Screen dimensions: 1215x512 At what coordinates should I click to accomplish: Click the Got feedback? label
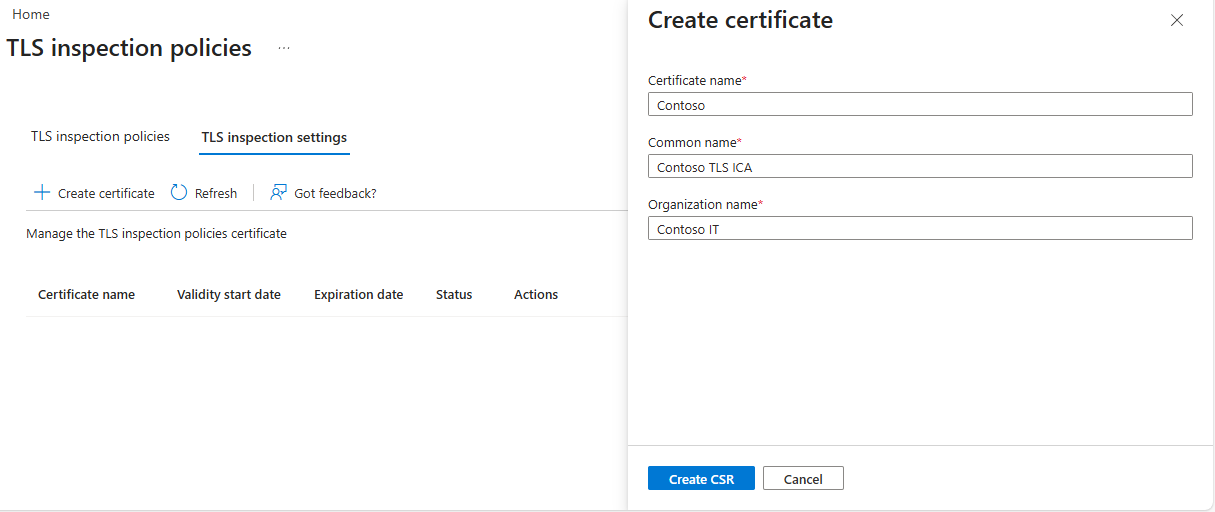click(x=335, y=193)
